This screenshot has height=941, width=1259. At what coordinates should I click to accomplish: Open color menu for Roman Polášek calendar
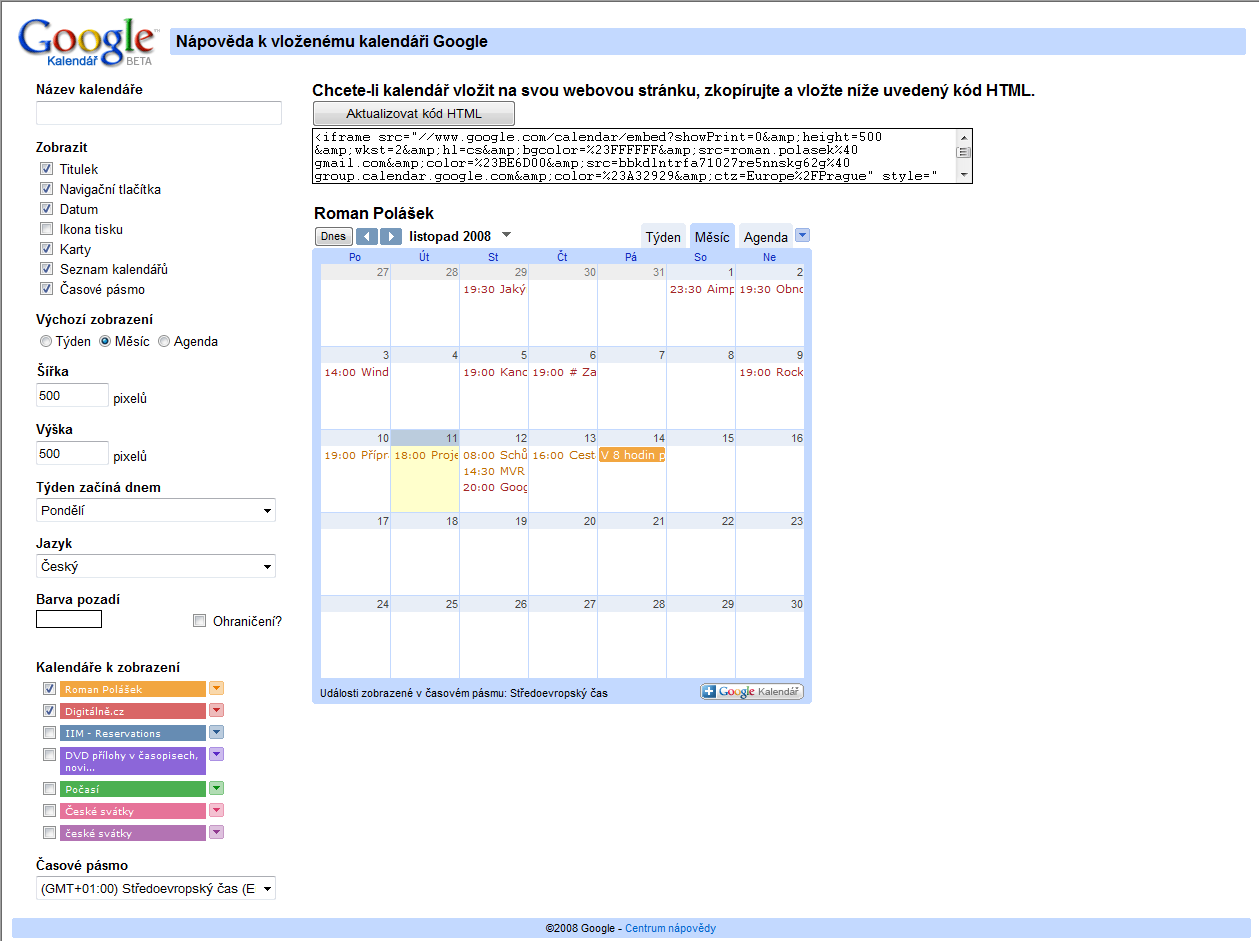point(216,689)
